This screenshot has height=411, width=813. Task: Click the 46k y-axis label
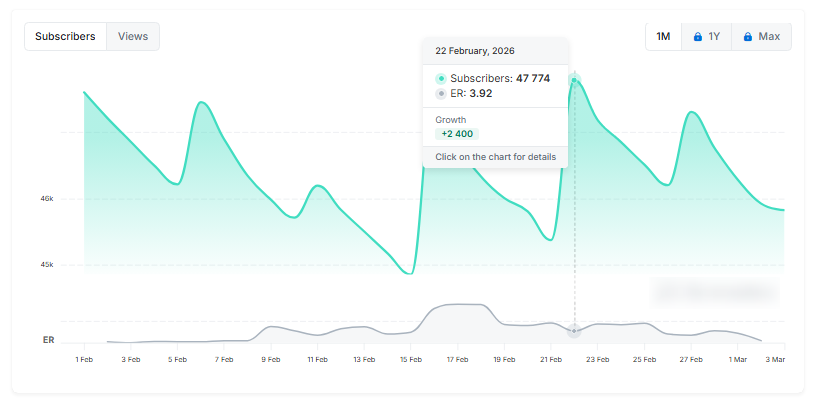point(47,199)
